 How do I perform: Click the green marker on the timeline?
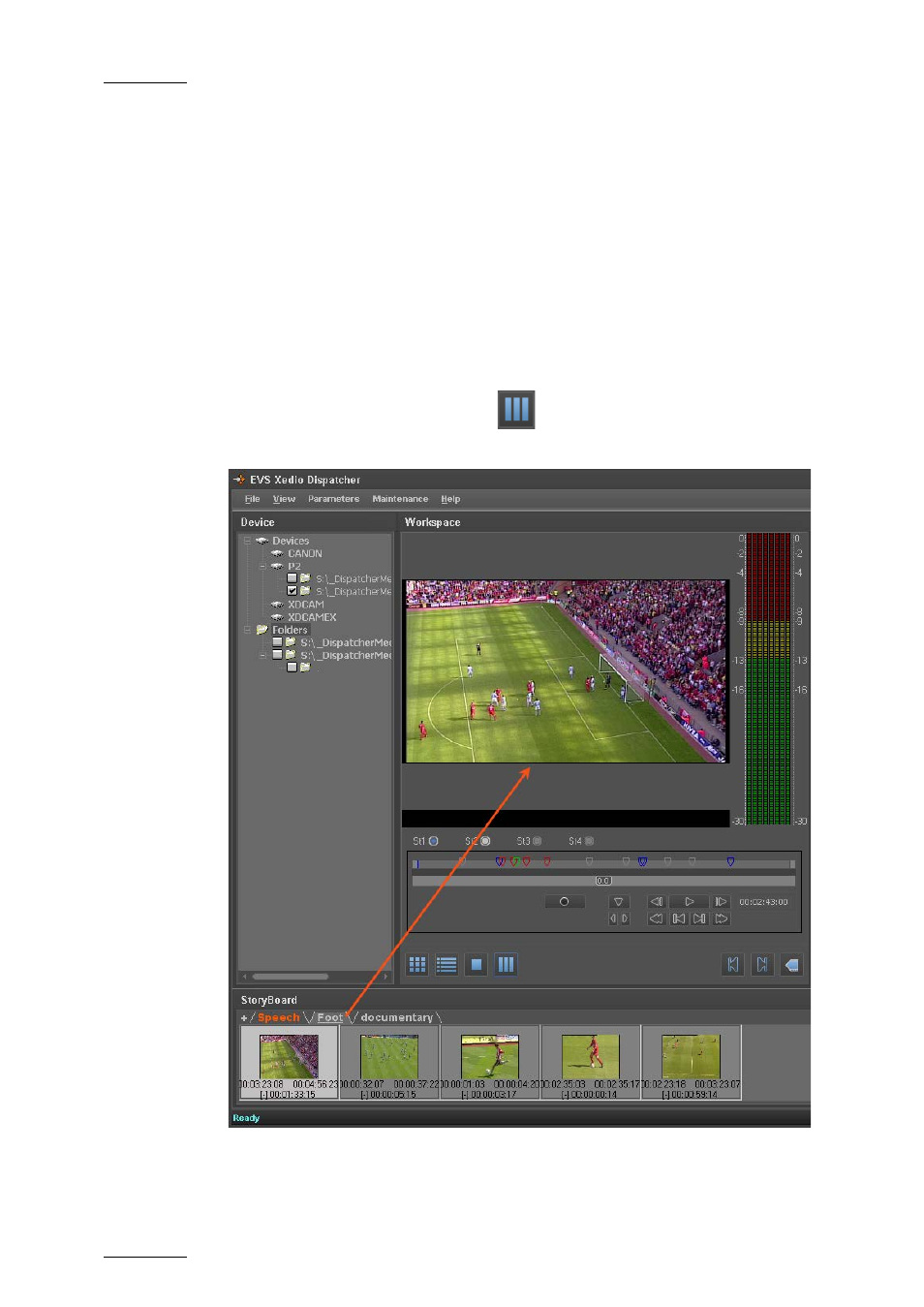point(514,860)
